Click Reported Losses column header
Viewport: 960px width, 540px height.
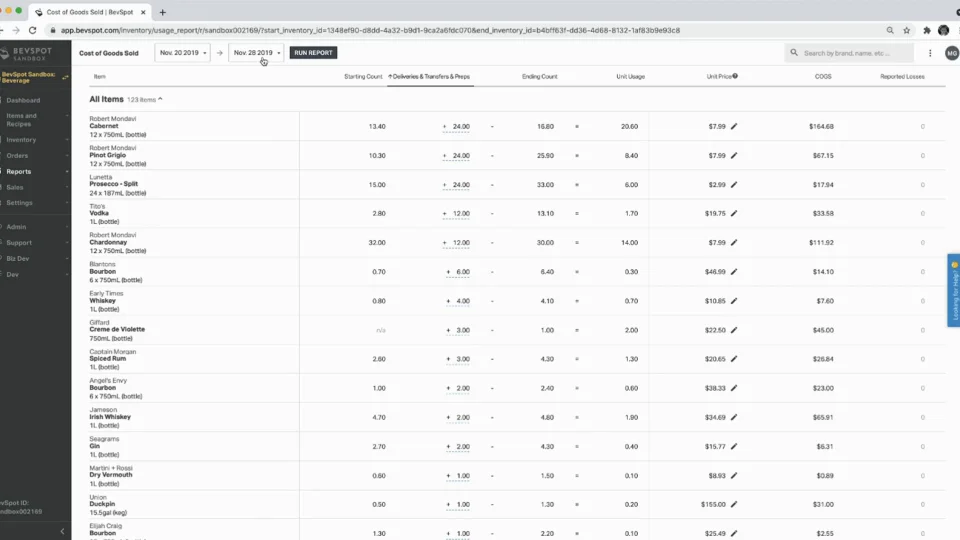[x=902, y=77]
